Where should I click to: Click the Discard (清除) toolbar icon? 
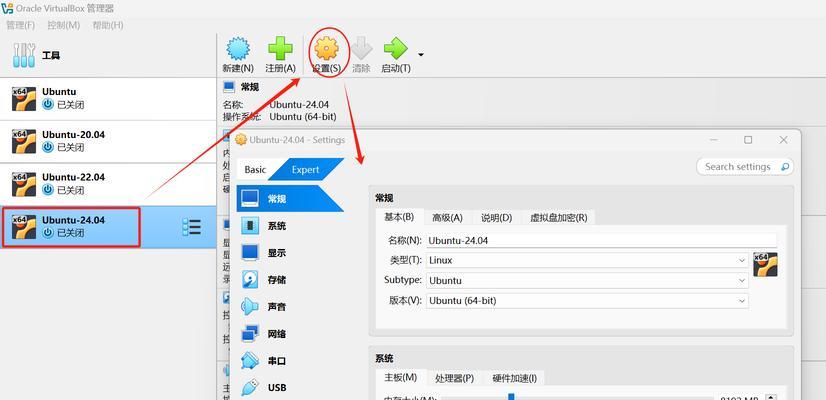(x=361, y=50)
